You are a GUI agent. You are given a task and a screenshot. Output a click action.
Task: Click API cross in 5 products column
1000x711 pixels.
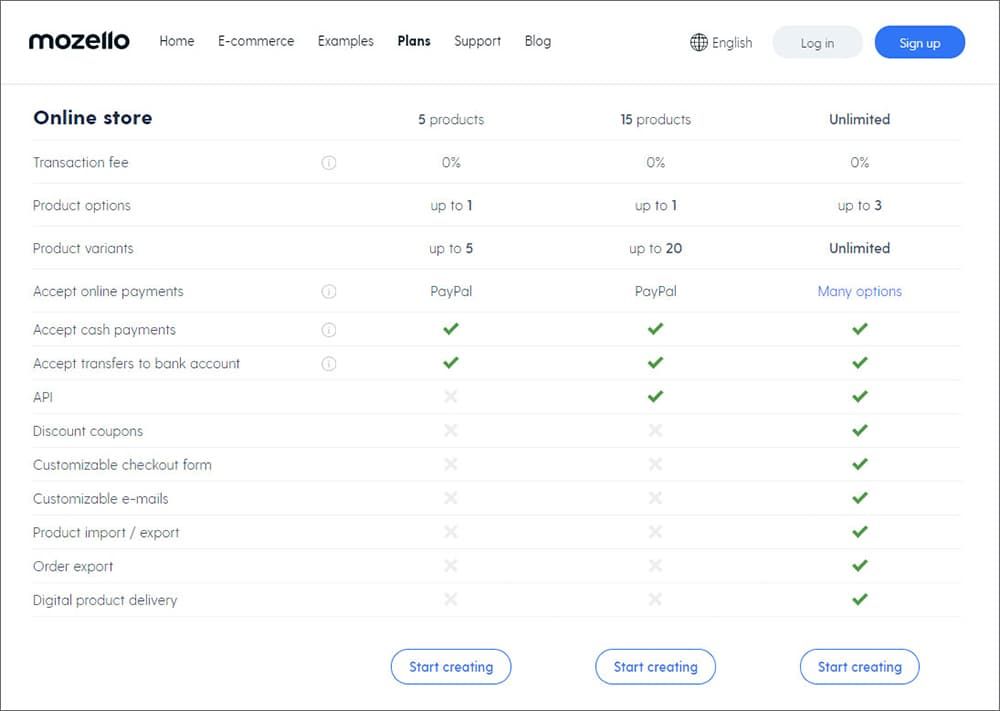click(451, 397)
